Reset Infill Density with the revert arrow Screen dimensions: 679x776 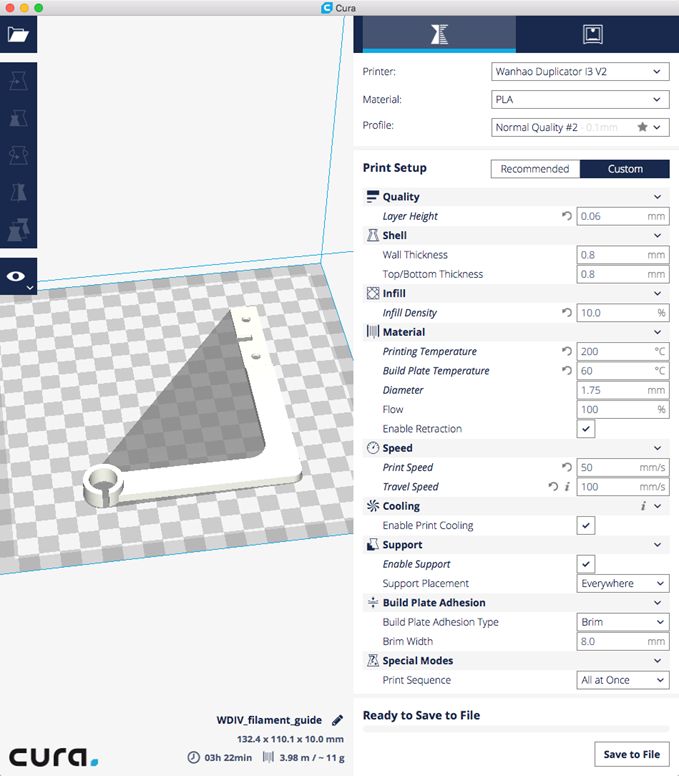pos(567,312)
